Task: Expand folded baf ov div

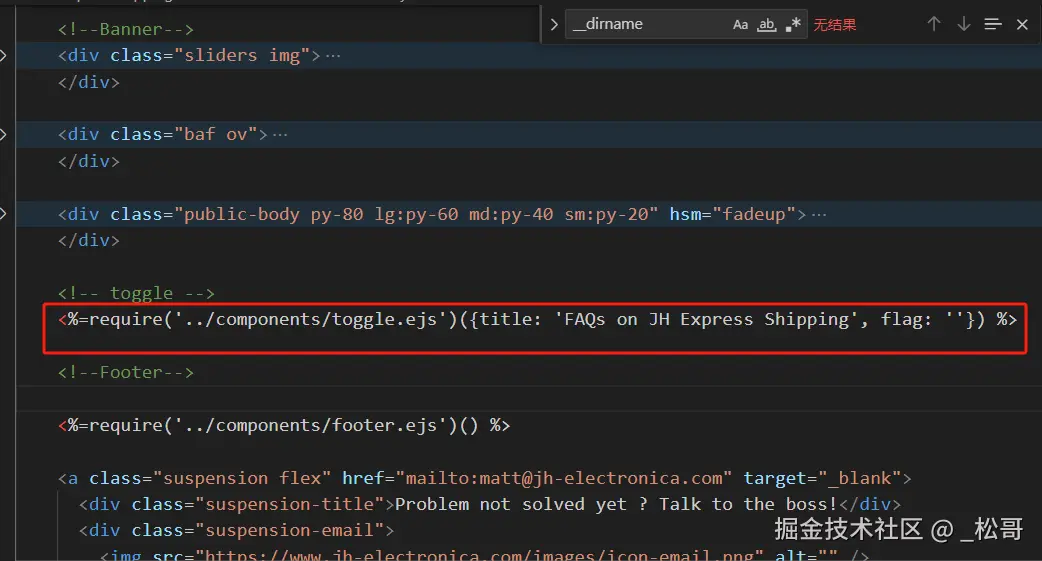Action: (3, 134)
